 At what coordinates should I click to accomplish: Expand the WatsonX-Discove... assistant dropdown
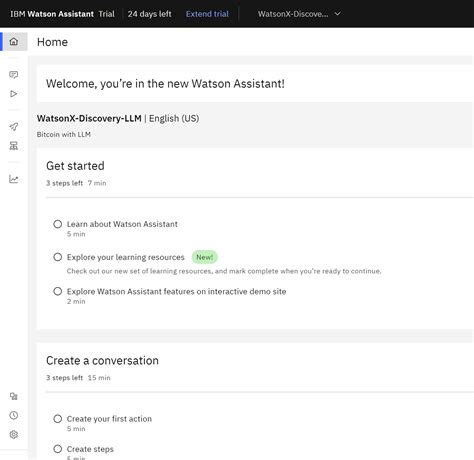pyautogui.click(x=299, y=14)
